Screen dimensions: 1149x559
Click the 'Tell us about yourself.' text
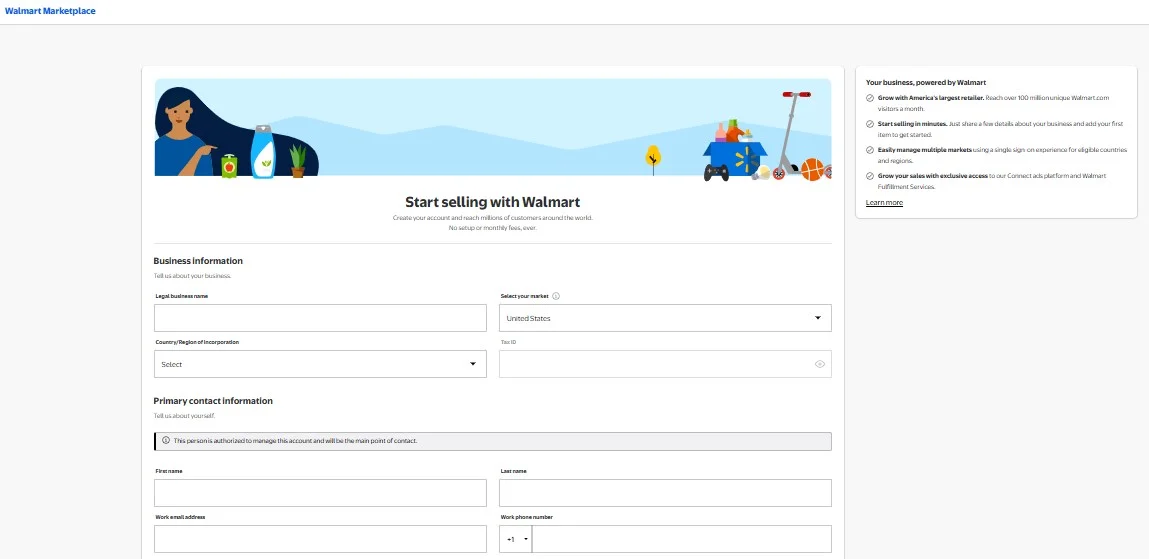(184, 416)
